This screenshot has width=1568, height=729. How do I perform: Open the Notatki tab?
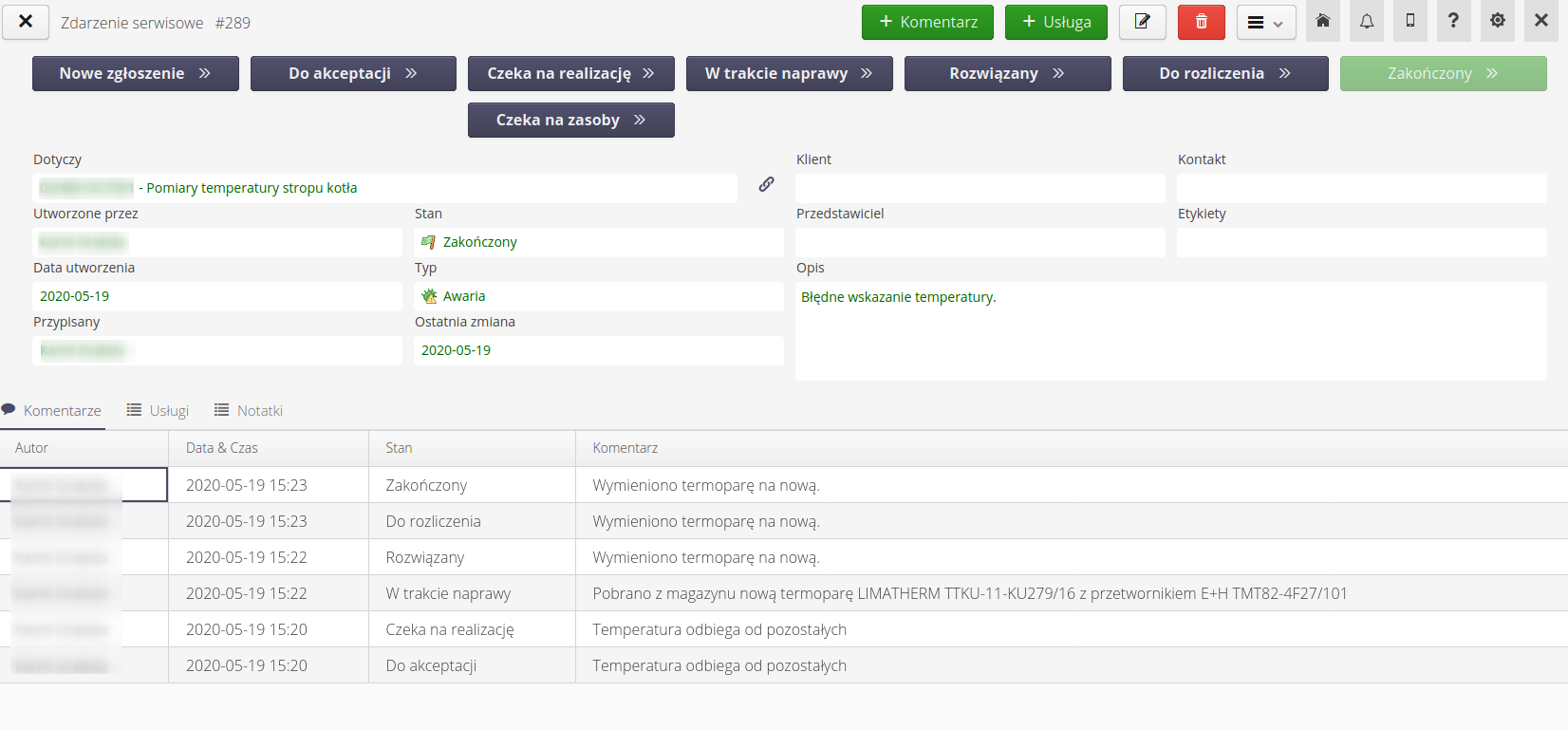point(249,410)
